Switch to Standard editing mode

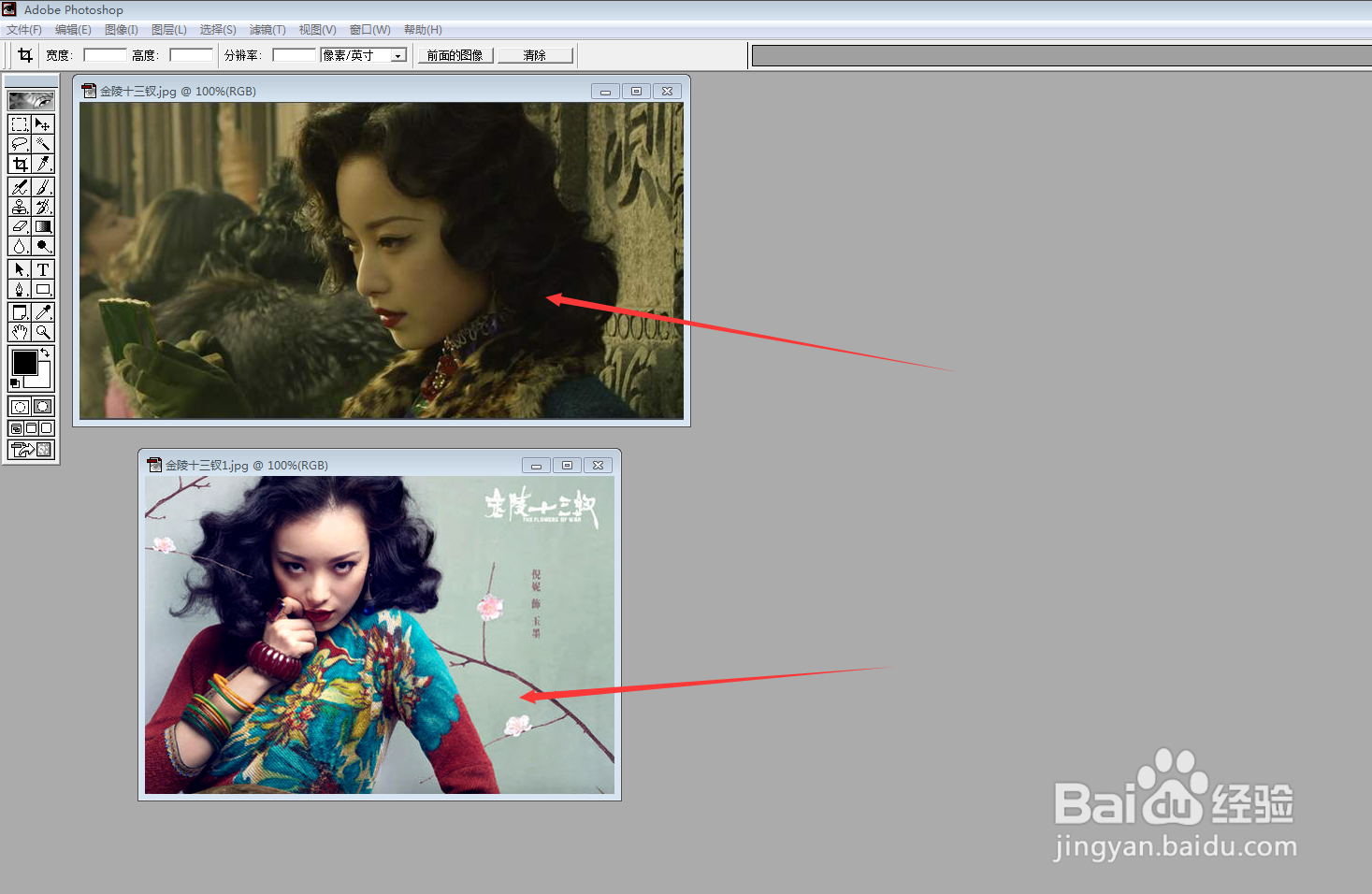point(20,407)
